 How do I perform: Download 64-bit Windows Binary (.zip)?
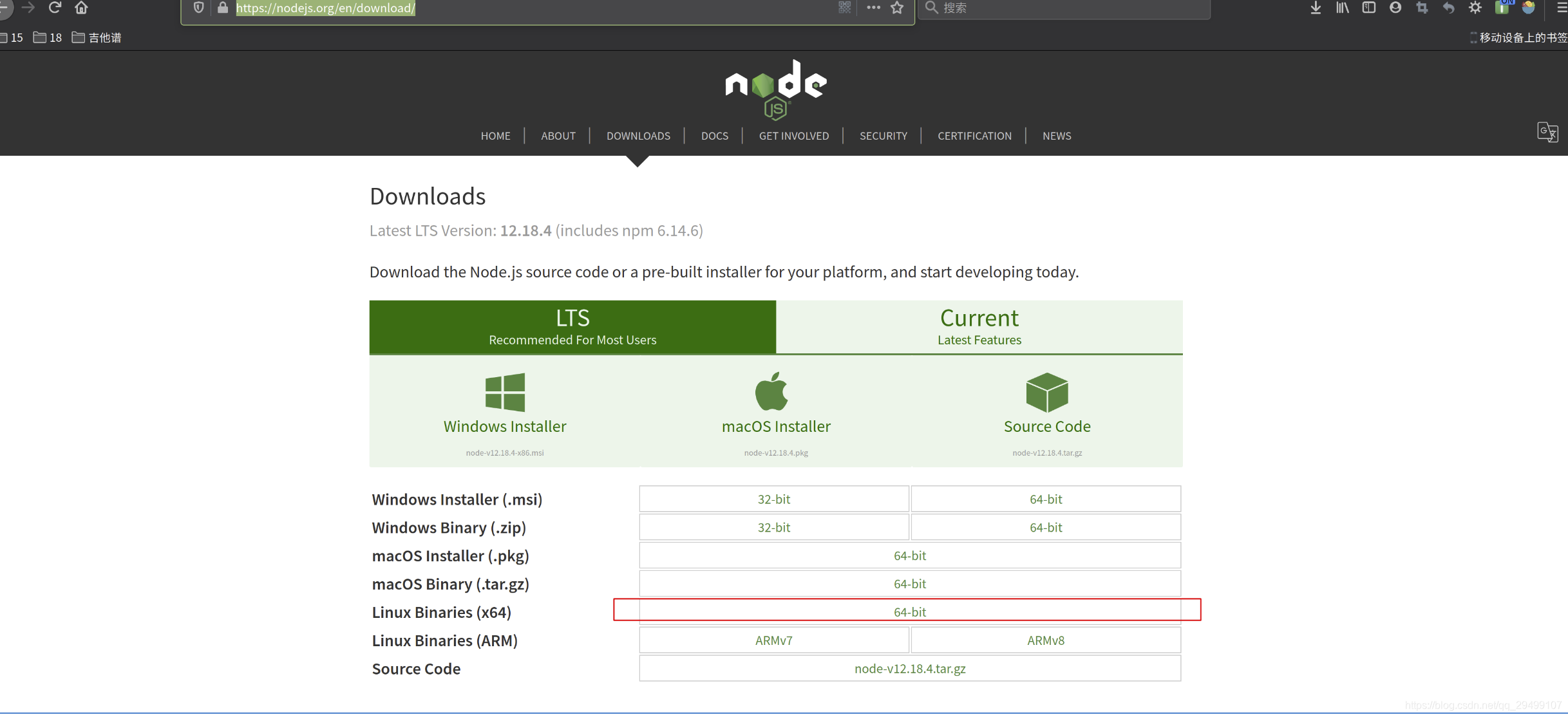pos(1046,527)
